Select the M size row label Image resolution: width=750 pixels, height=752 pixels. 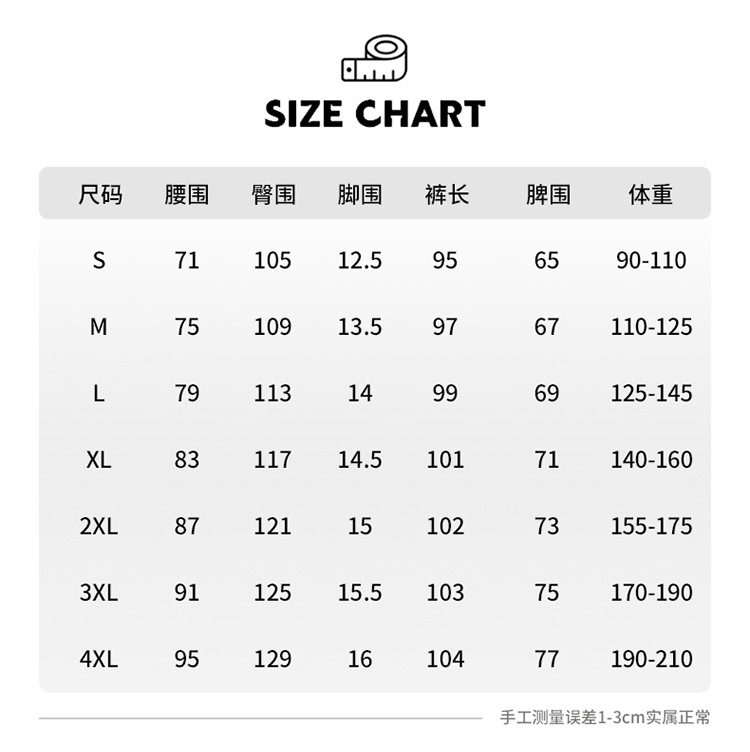point(99,327)
